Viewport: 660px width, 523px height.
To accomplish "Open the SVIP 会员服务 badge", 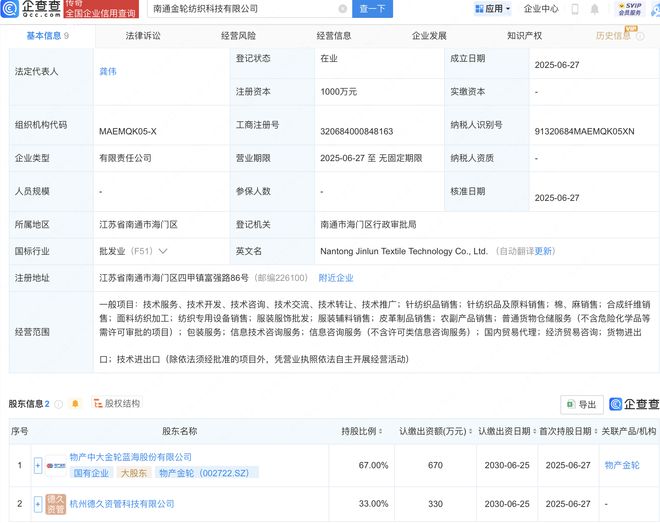I will (x=630, y=9).
